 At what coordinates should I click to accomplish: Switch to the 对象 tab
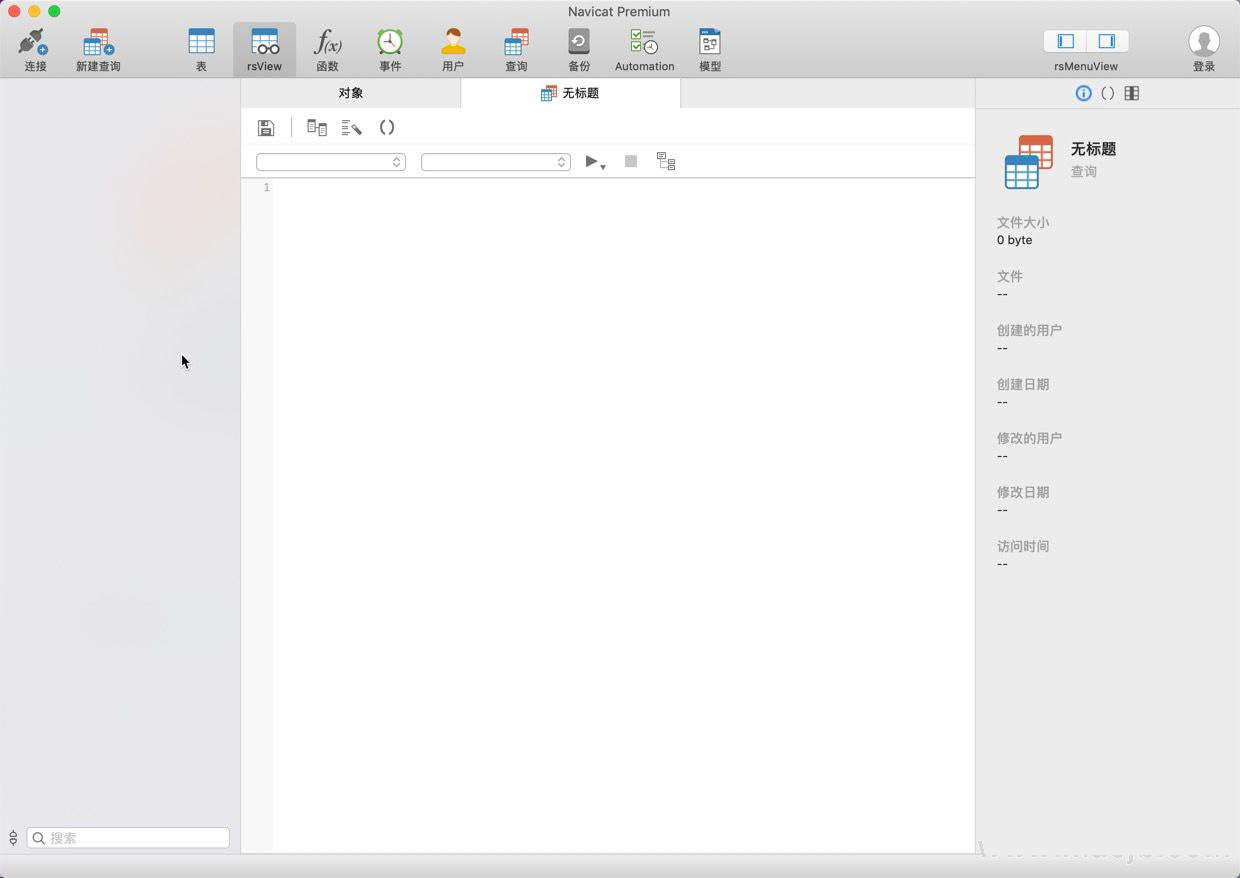click(x=351, y=93)
